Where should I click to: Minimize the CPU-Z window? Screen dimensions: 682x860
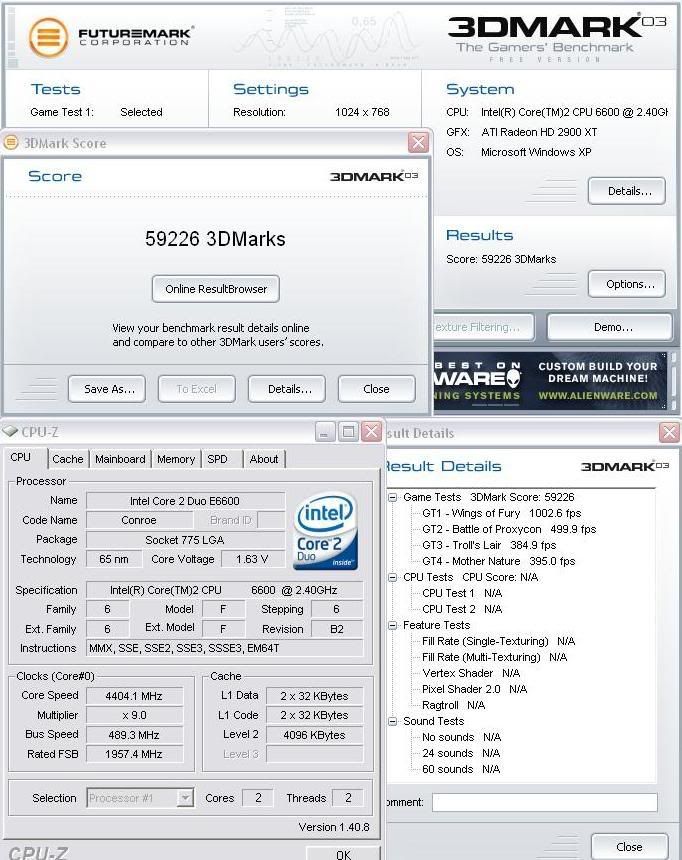325,432
